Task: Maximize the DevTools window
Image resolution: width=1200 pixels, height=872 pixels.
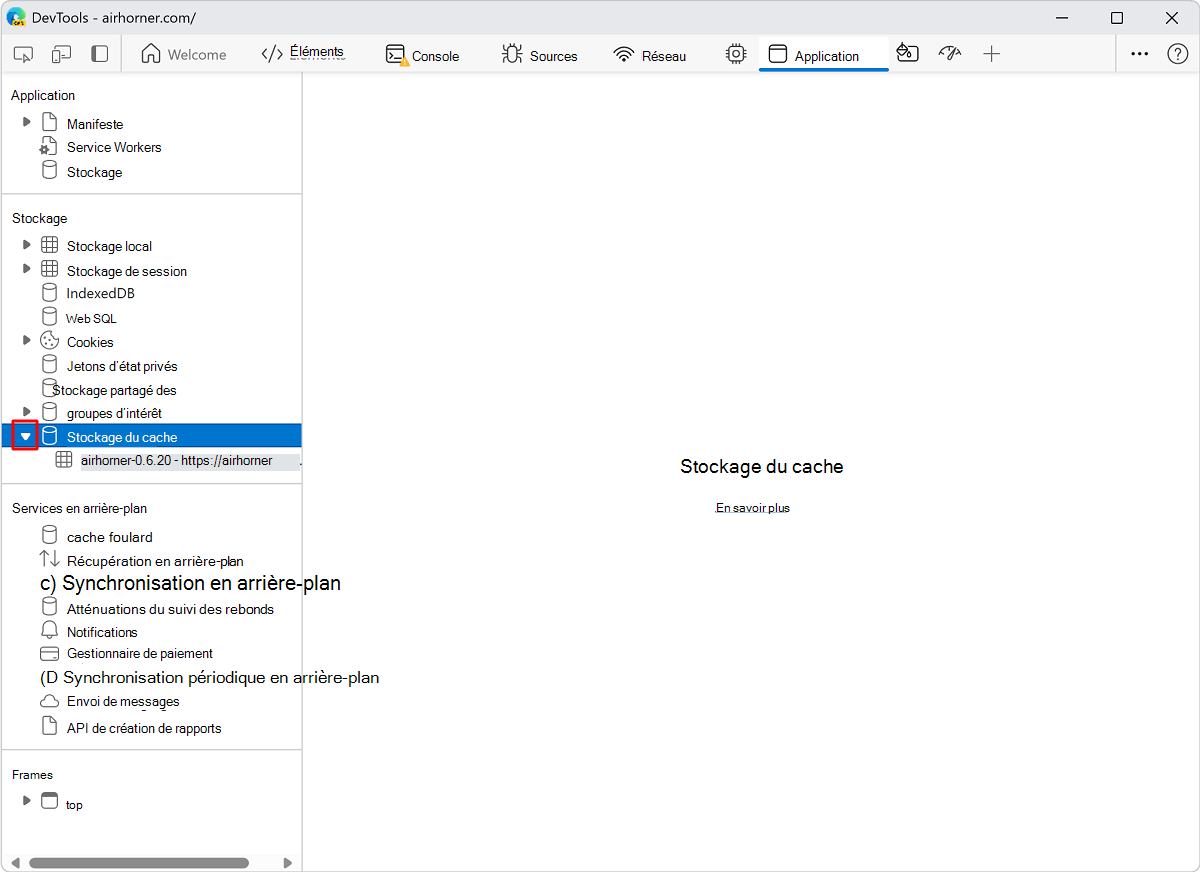Action: (1117, 18)
